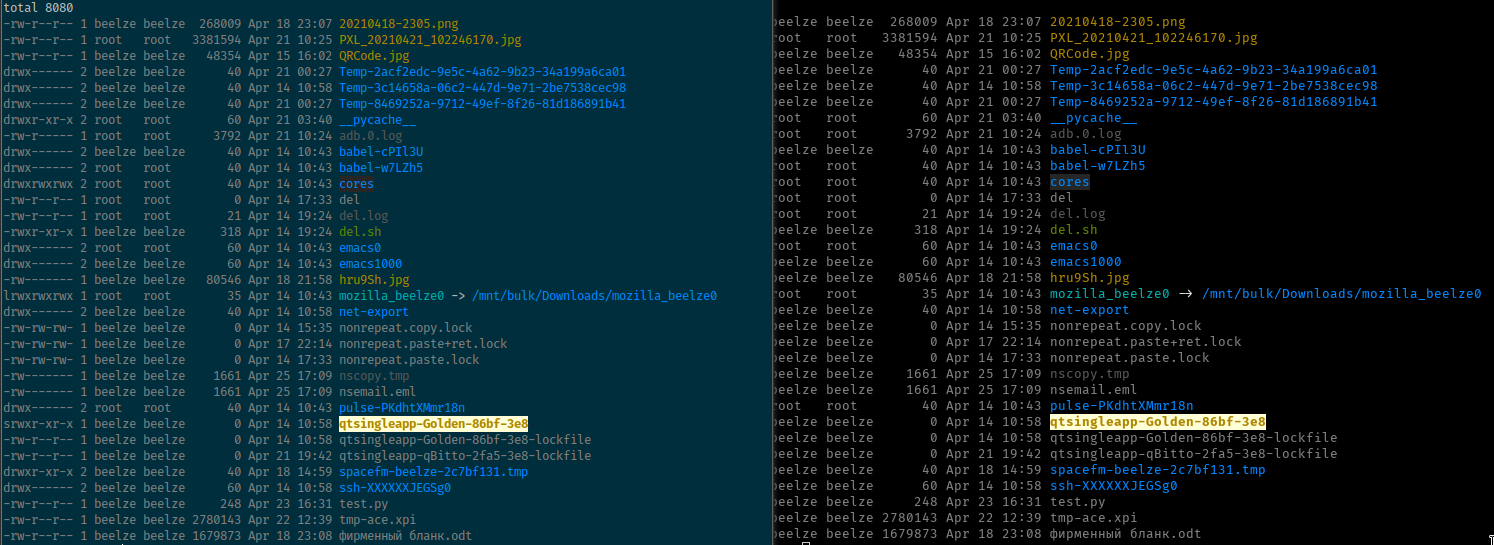Click highlighted qtsingleapp-Golden-86bf-3e8 socket in left pane
1494x545 pixels.
[434, 423]
